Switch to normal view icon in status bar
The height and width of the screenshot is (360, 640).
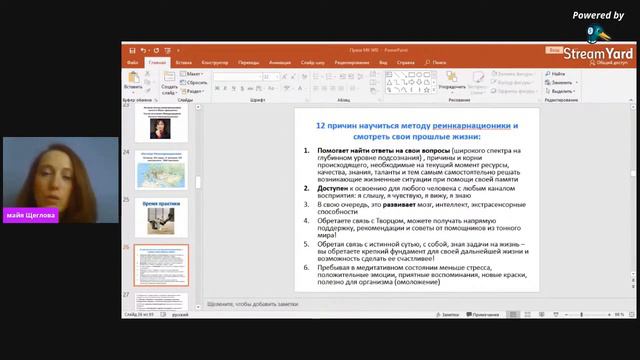pyautogui.click(x=513, y=314)
